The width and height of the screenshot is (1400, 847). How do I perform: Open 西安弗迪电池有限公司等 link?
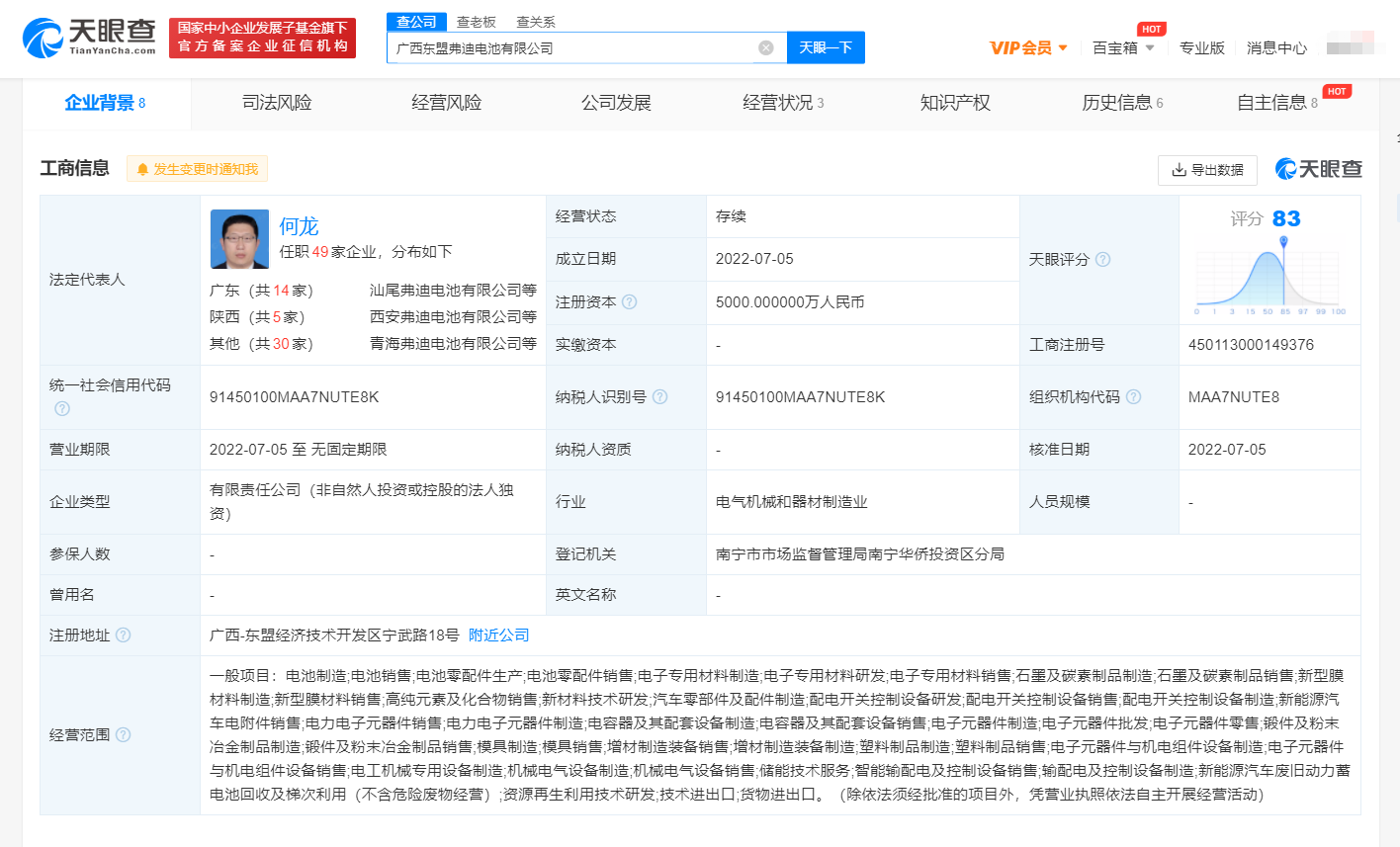point(453,317)
